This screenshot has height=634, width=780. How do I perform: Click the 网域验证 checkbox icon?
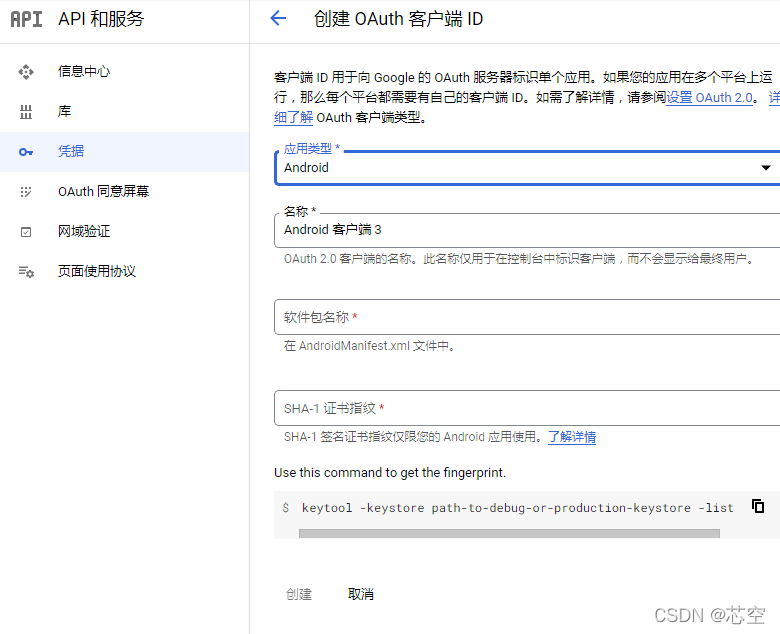tap(26, 232)
